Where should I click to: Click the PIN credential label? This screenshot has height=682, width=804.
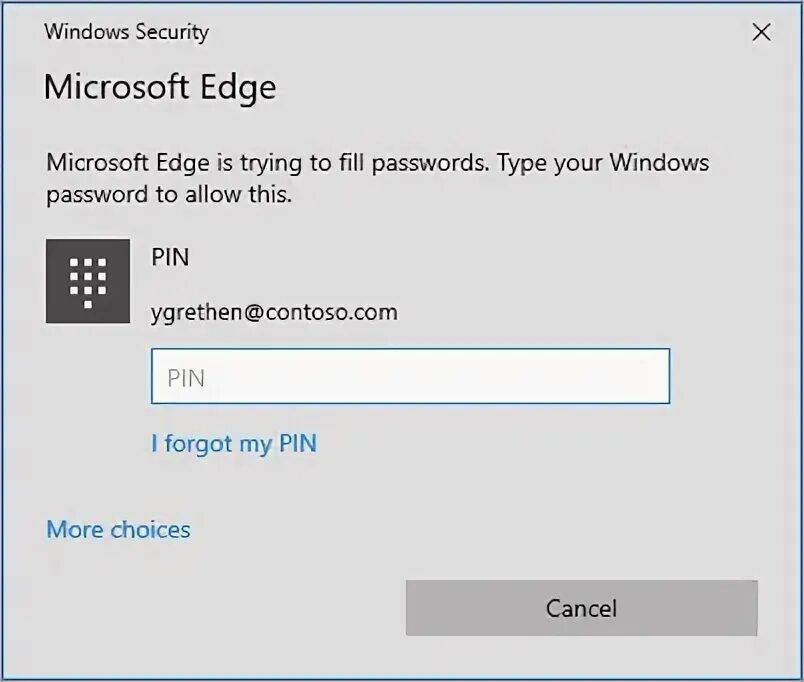(x=170, y=257)
